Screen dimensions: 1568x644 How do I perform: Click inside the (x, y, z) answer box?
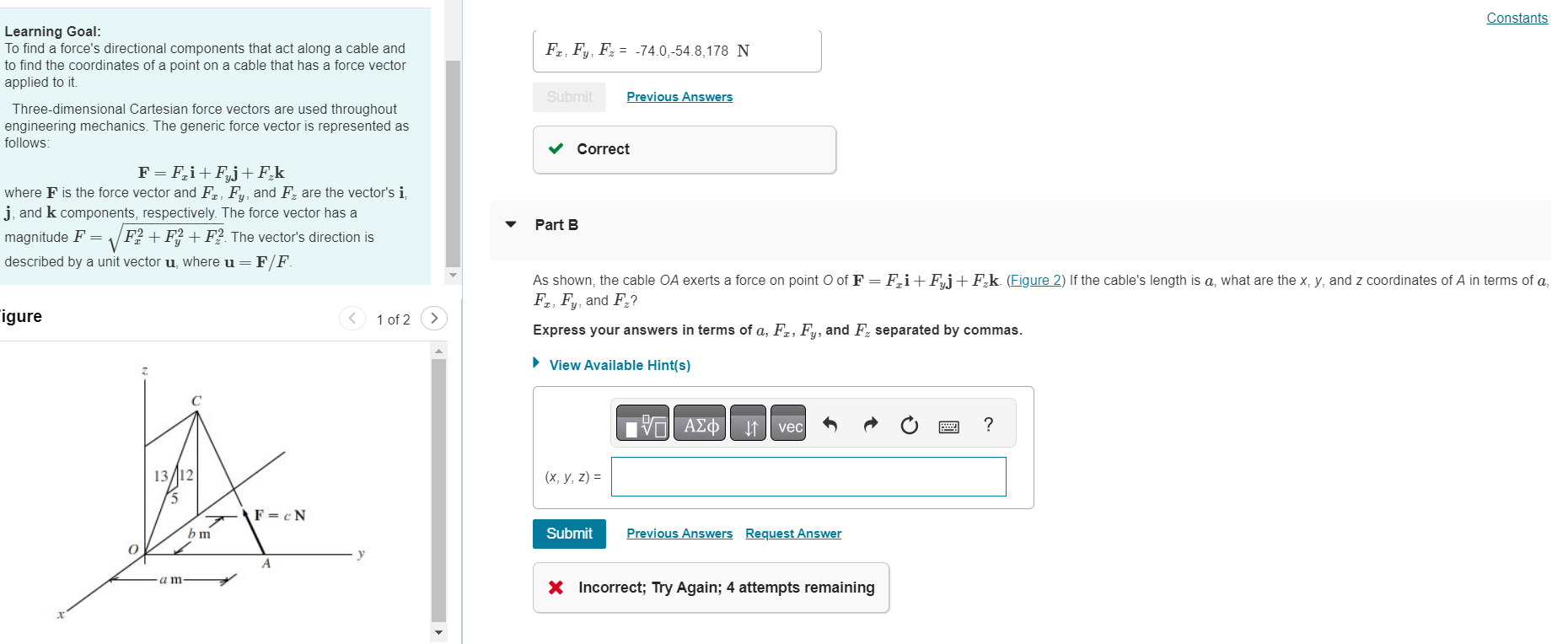[808, 476]
